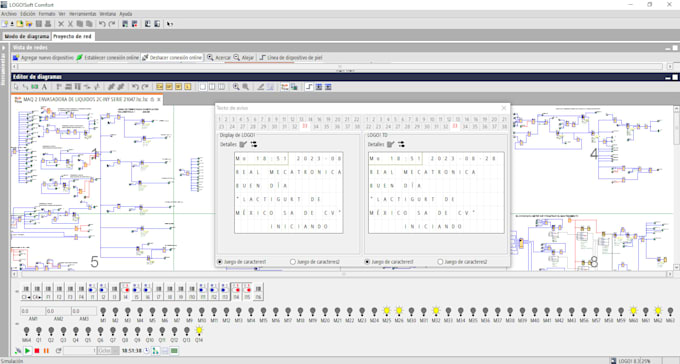Select message 33 in Display de LOGO! number row
The height and width of the screenshot is (364, 680).
(x=305, y=126)
